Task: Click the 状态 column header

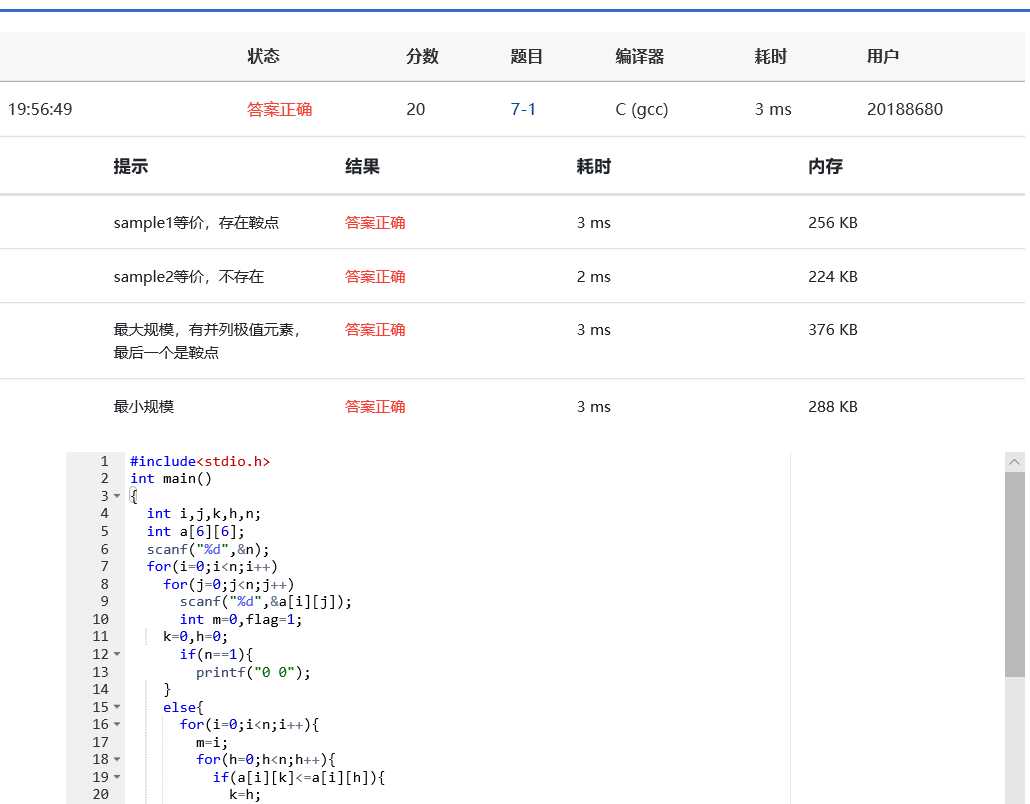Action: coord(263,56)
